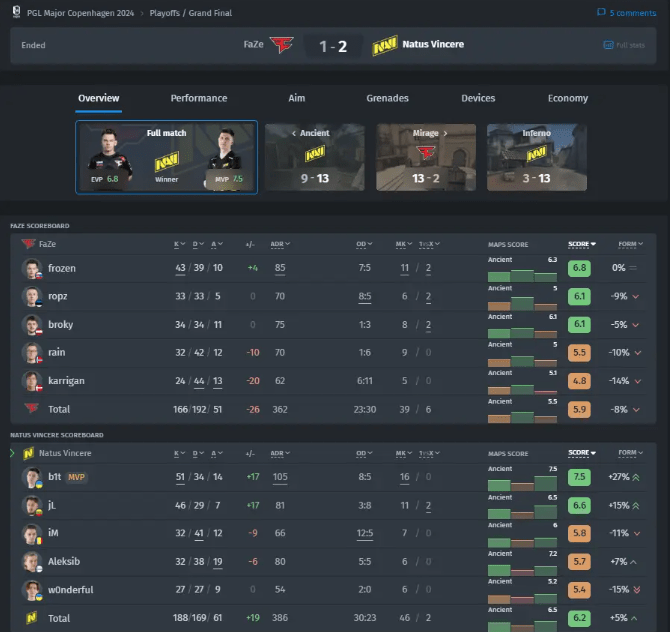
Task: Switch to the Performance tab
Action: (x=199, y=98)
